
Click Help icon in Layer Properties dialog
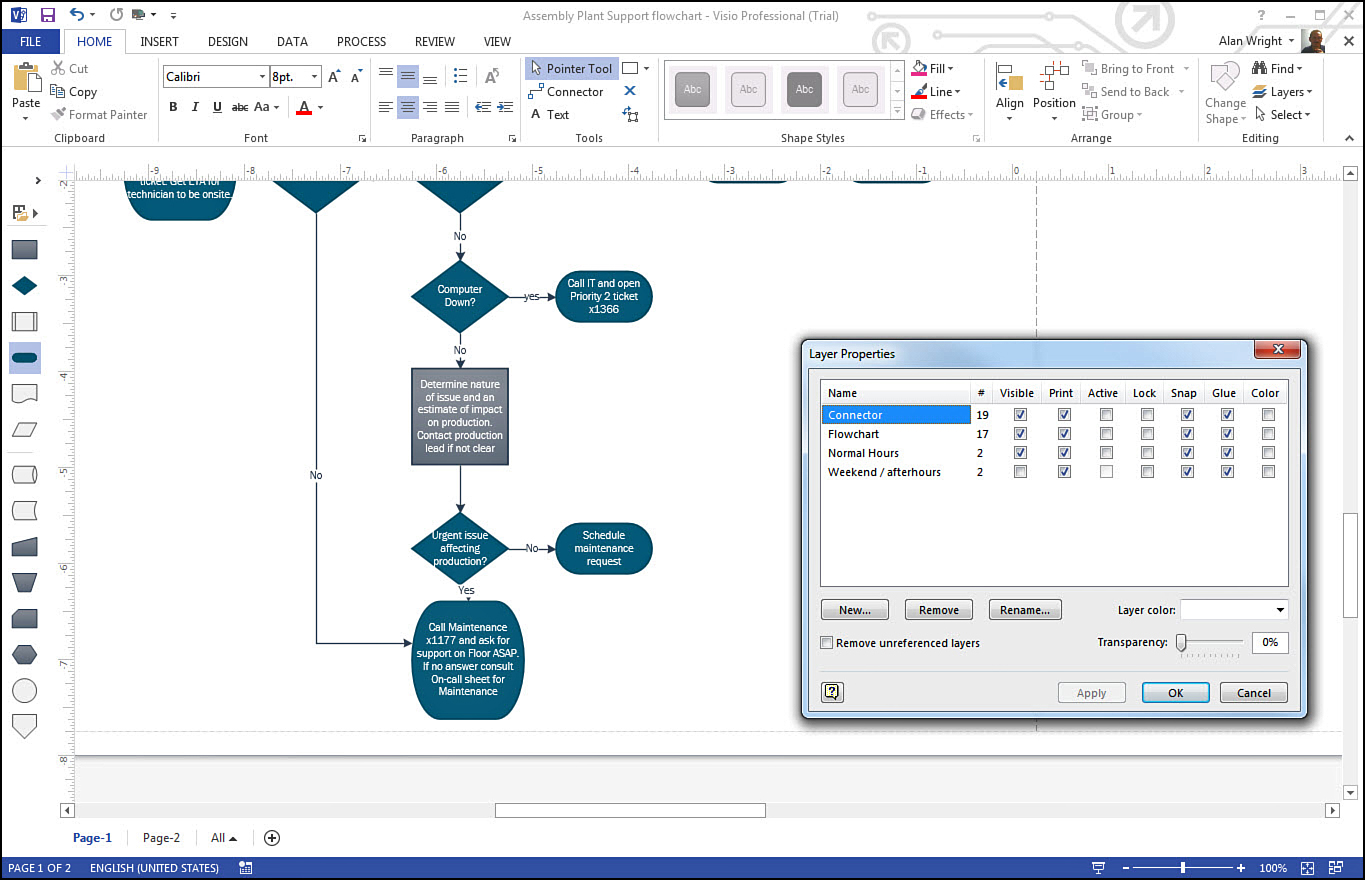pos(832,692)
